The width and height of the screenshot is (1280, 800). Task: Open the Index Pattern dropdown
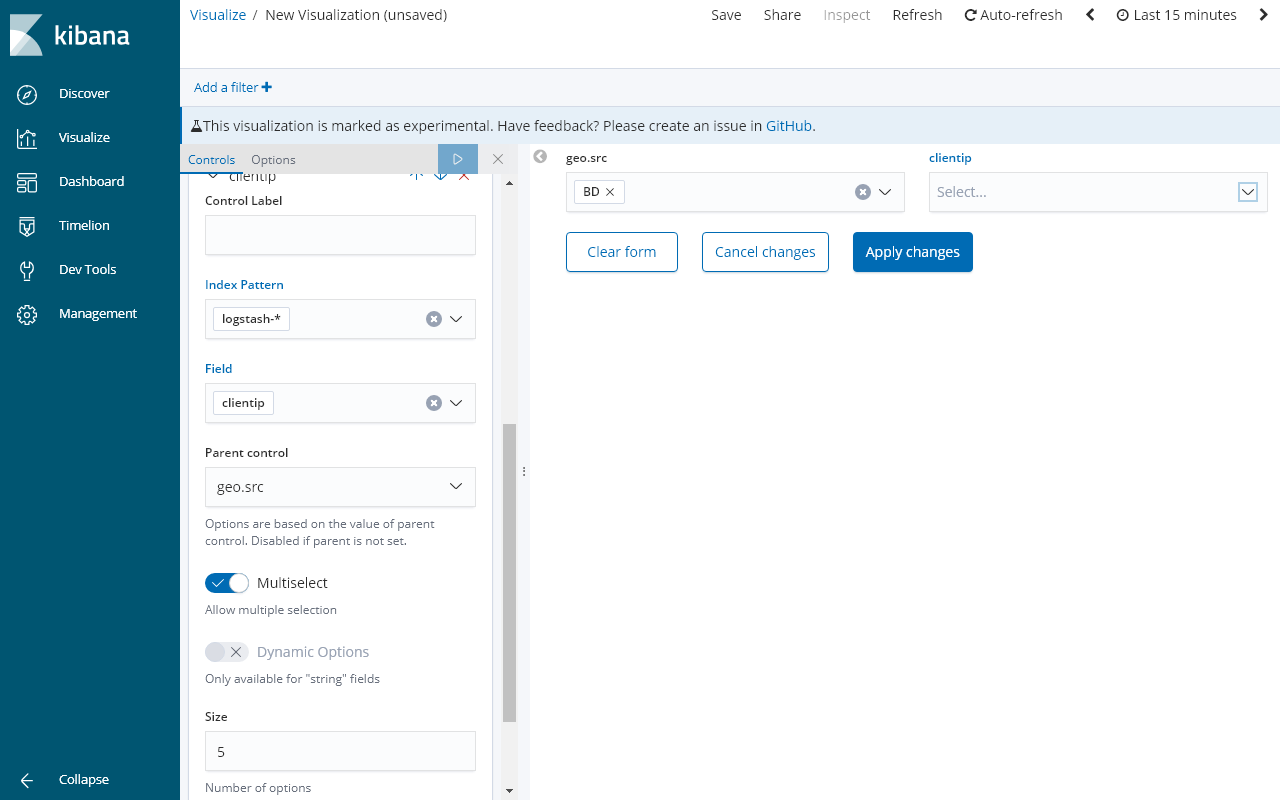point(456,319)
